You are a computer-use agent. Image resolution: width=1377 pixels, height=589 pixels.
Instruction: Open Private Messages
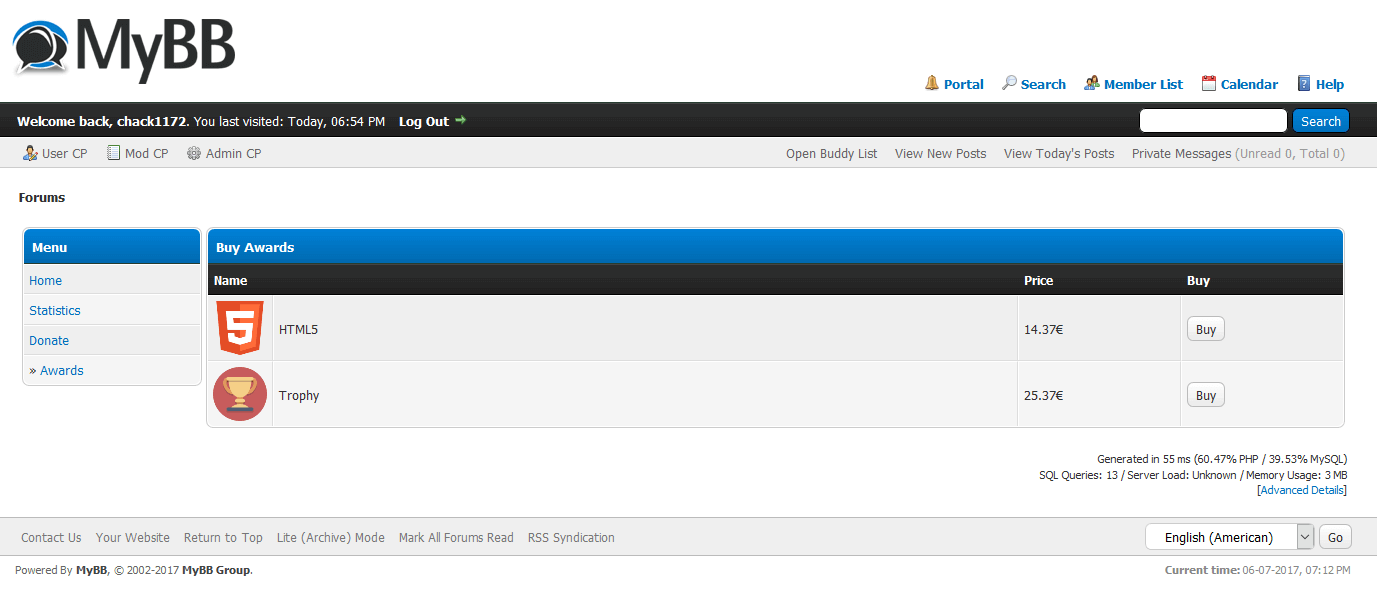pyautogui.click(x=1181, y=153)
